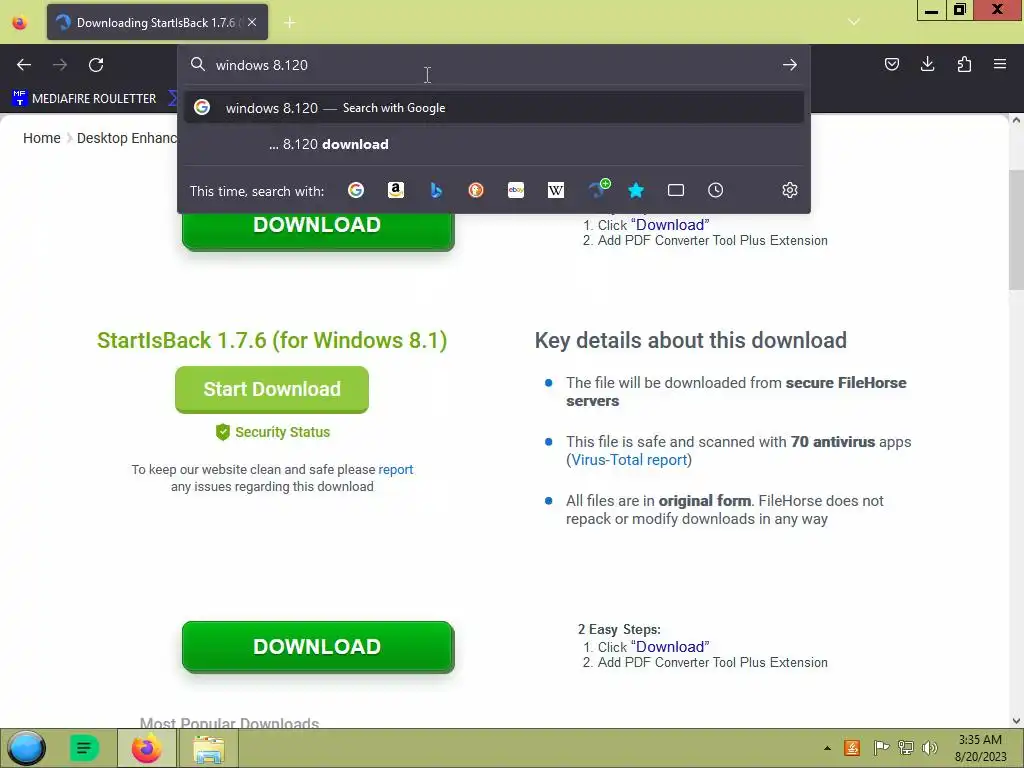
Task: Search this time with eBay
Action: point(516,190)
